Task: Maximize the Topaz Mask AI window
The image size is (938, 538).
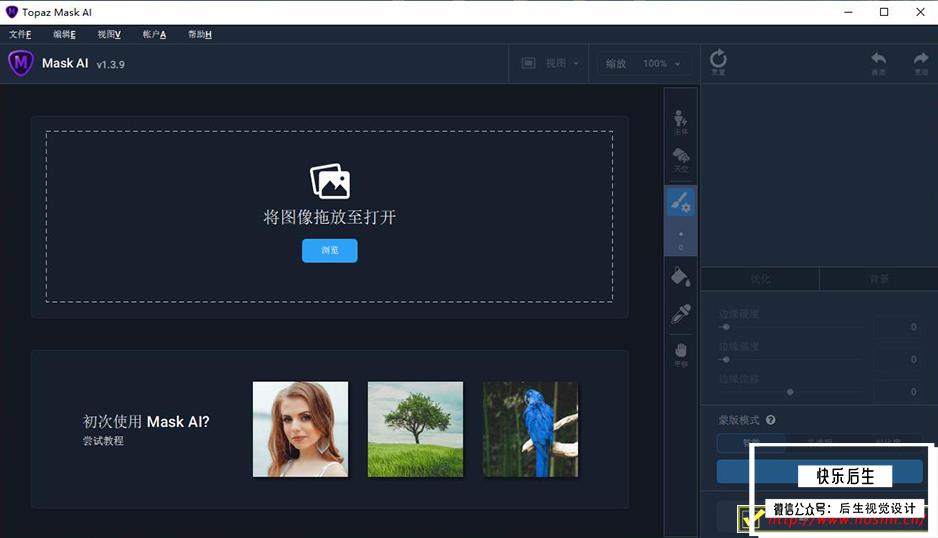Action: point(884,12)
